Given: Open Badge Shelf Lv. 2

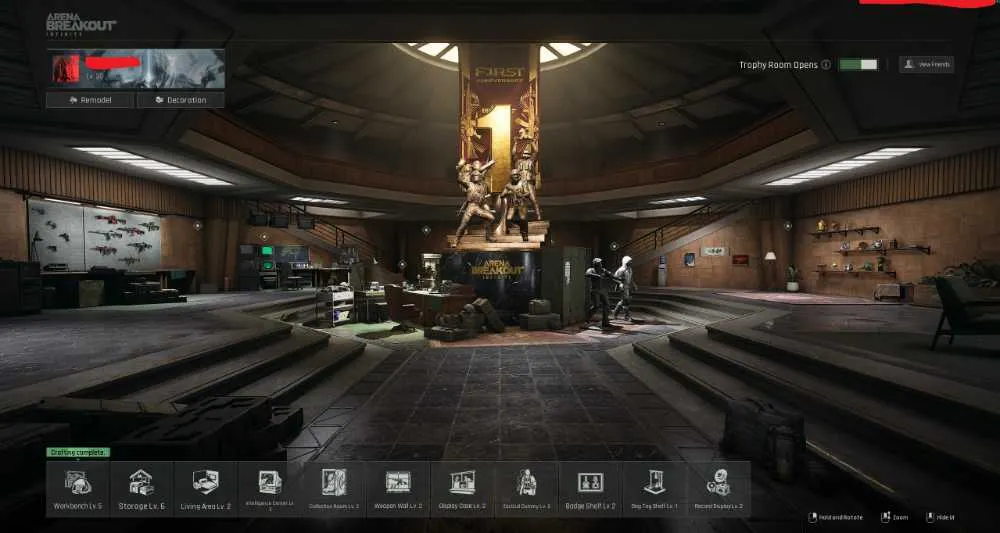Looking at the screenshot, I should pyautogui.click(x=590, y=488).
